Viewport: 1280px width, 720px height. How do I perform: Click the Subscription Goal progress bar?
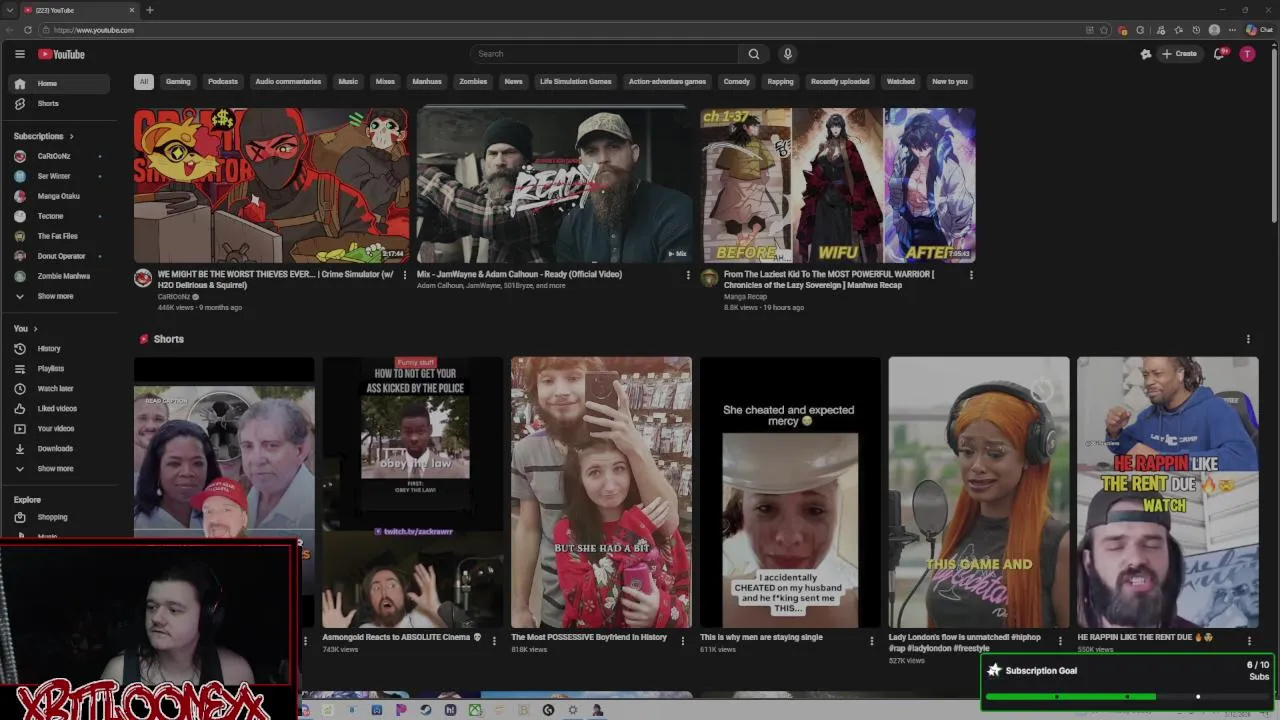tap(1126, 697)
